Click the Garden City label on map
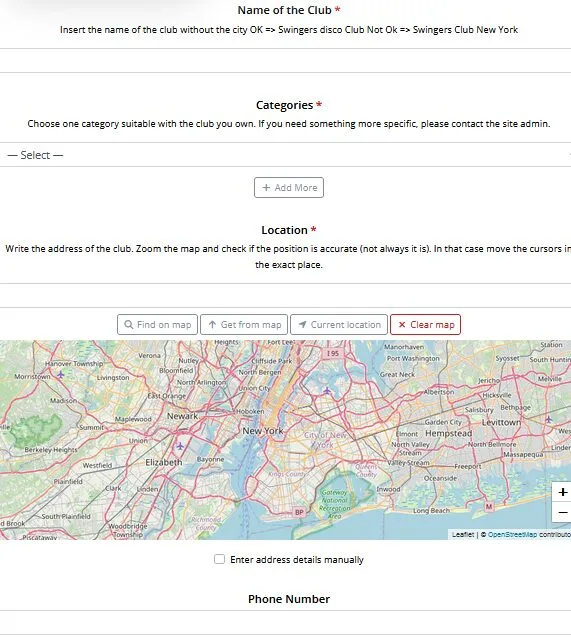The width and height of the screenshot is (571, 642). 443,422
